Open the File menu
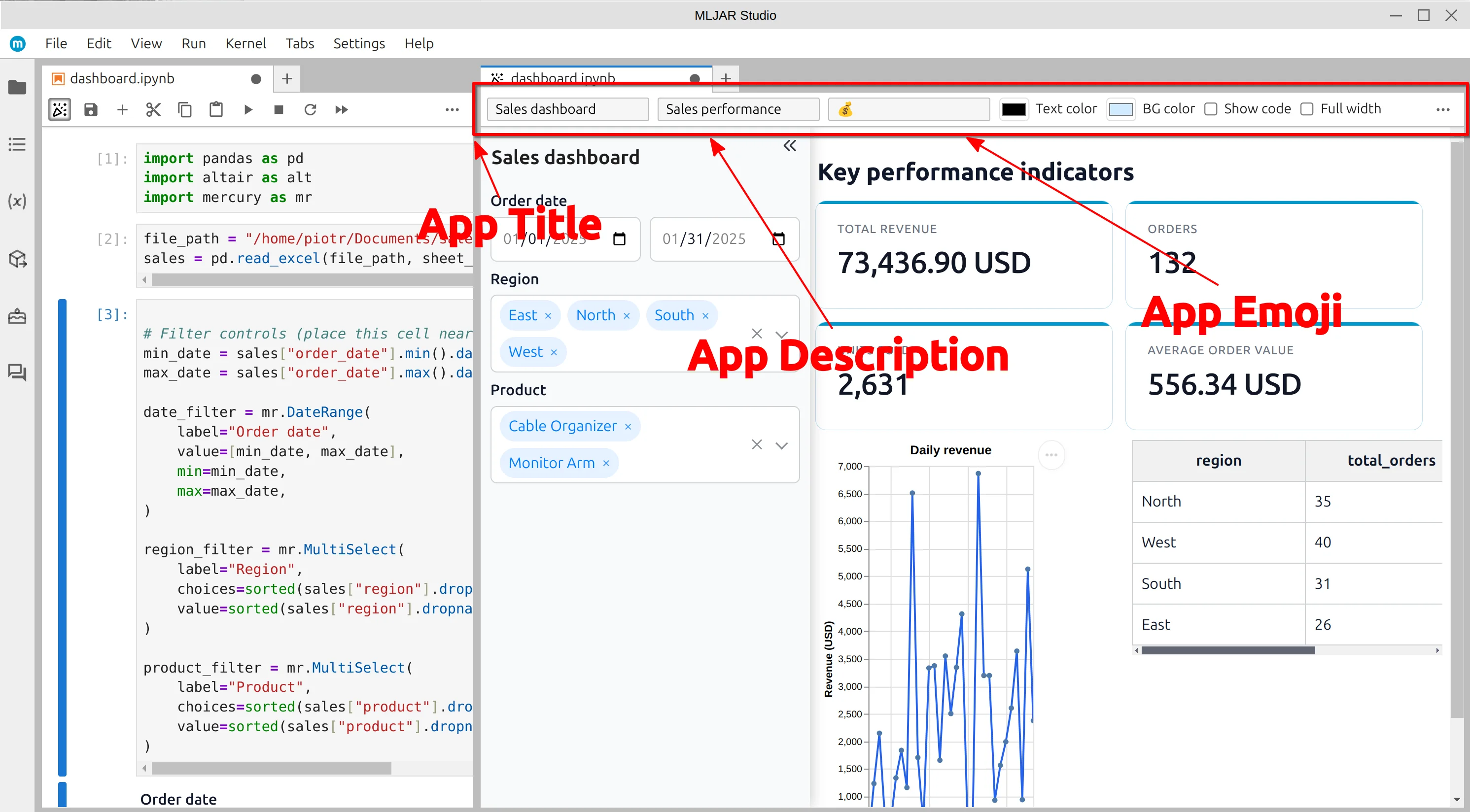 pyautogui.click(x=56, y=43)
